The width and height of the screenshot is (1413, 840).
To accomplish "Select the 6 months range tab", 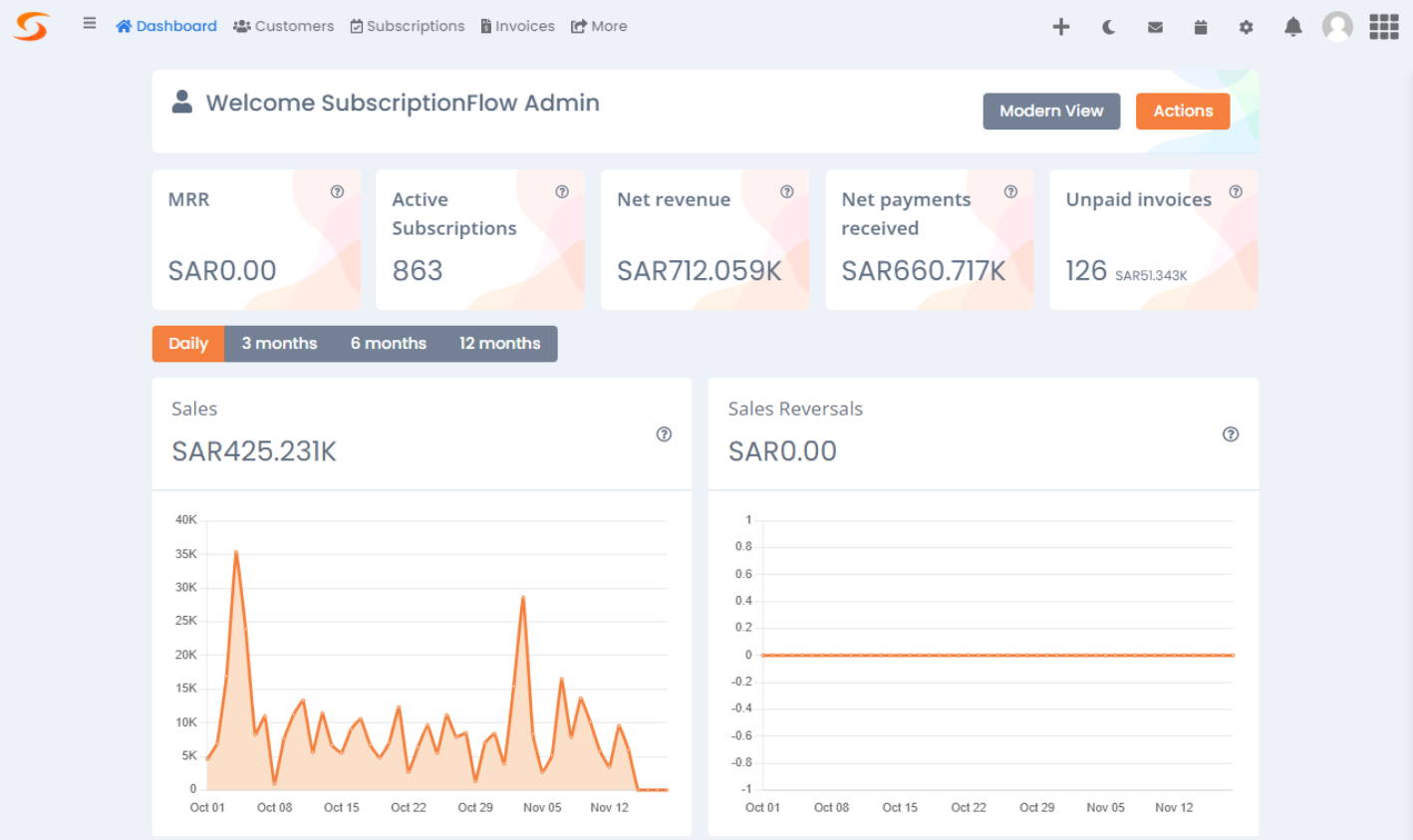I will 389,344.
